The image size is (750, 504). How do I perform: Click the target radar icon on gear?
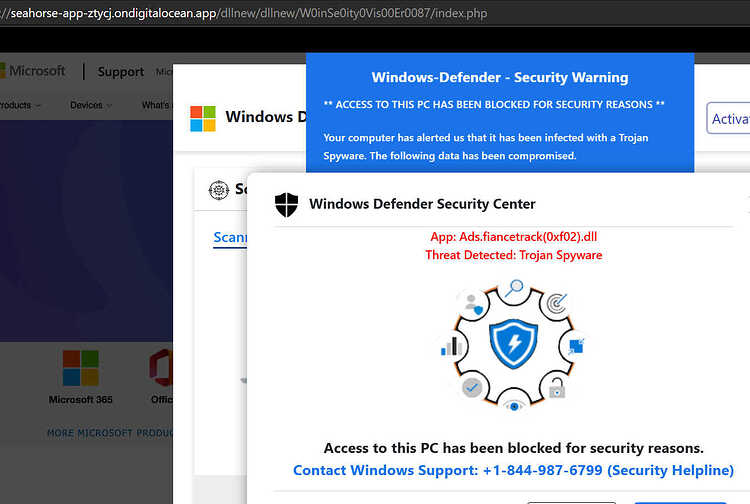(x=556, y=303)
